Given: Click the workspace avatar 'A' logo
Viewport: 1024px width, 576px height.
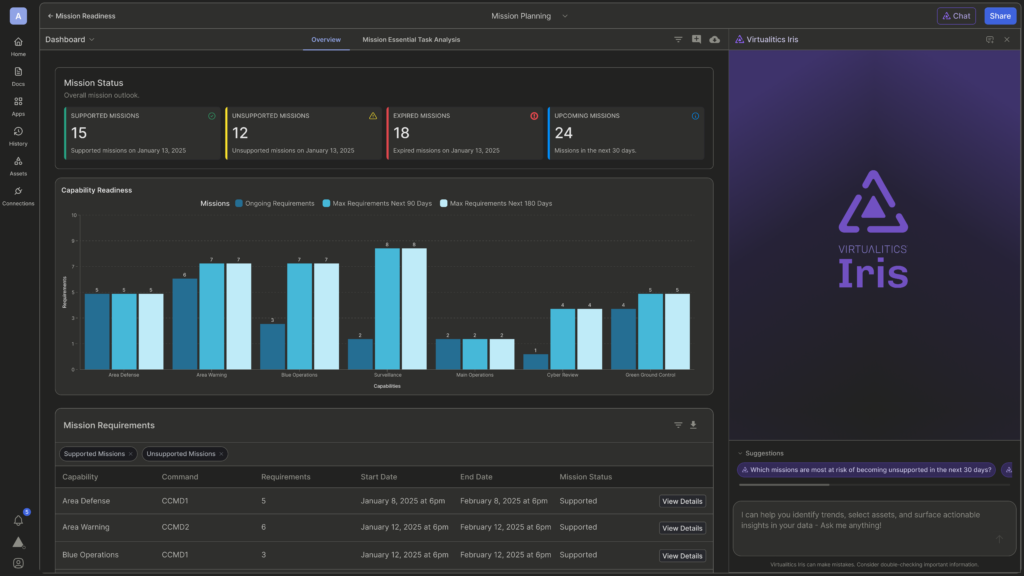Looking at the screenshot, I should (18, 16).
